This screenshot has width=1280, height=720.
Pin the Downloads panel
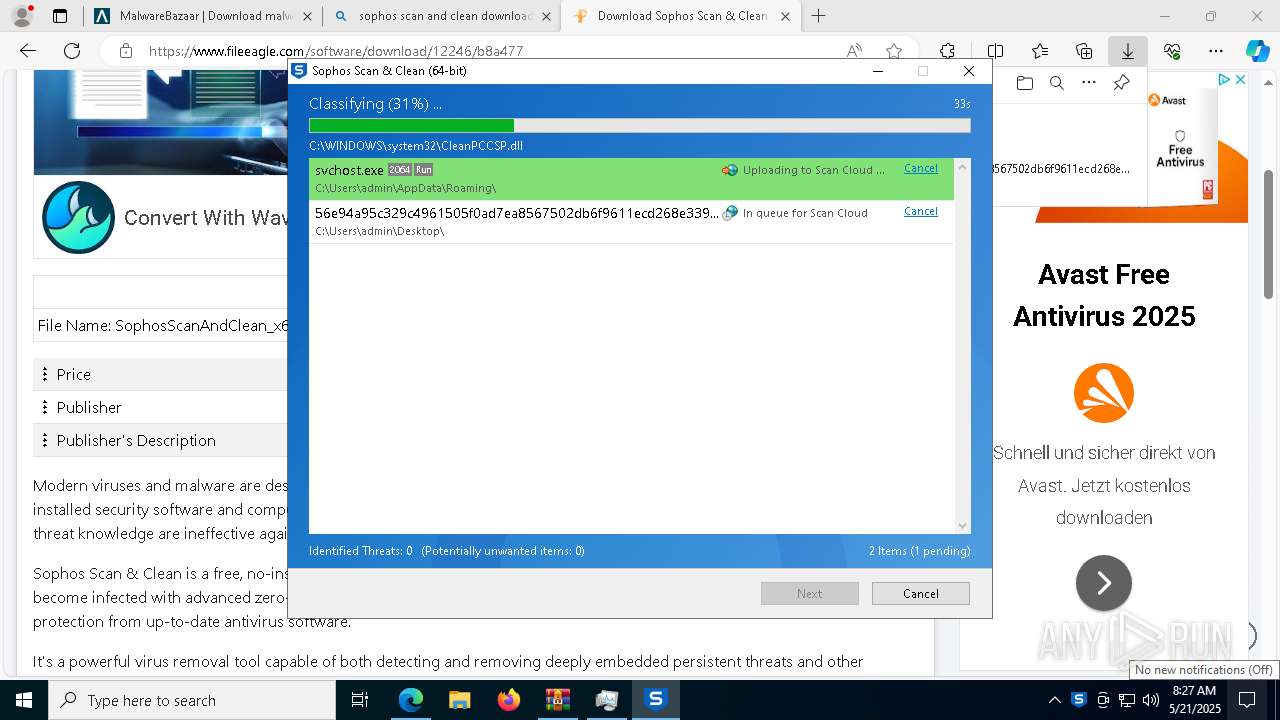1121,83
